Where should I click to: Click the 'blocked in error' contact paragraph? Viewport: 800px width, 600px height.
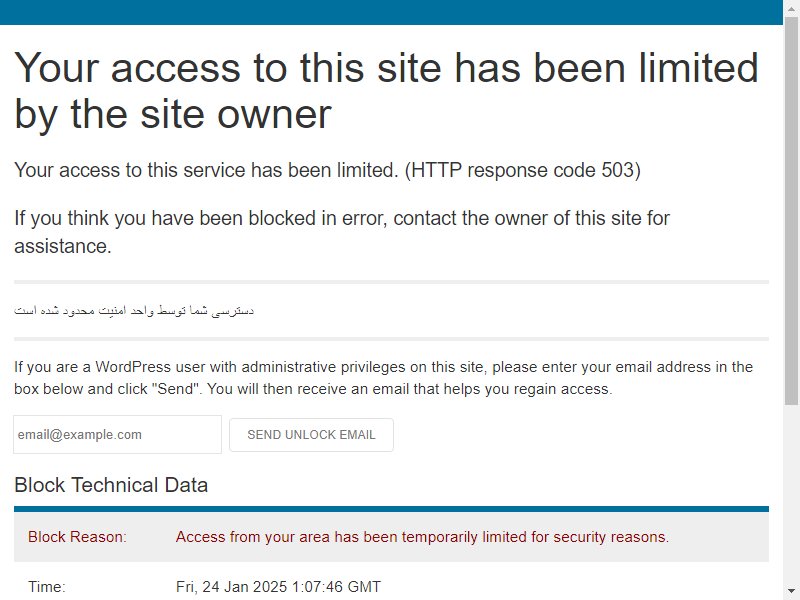click(341, 232)
